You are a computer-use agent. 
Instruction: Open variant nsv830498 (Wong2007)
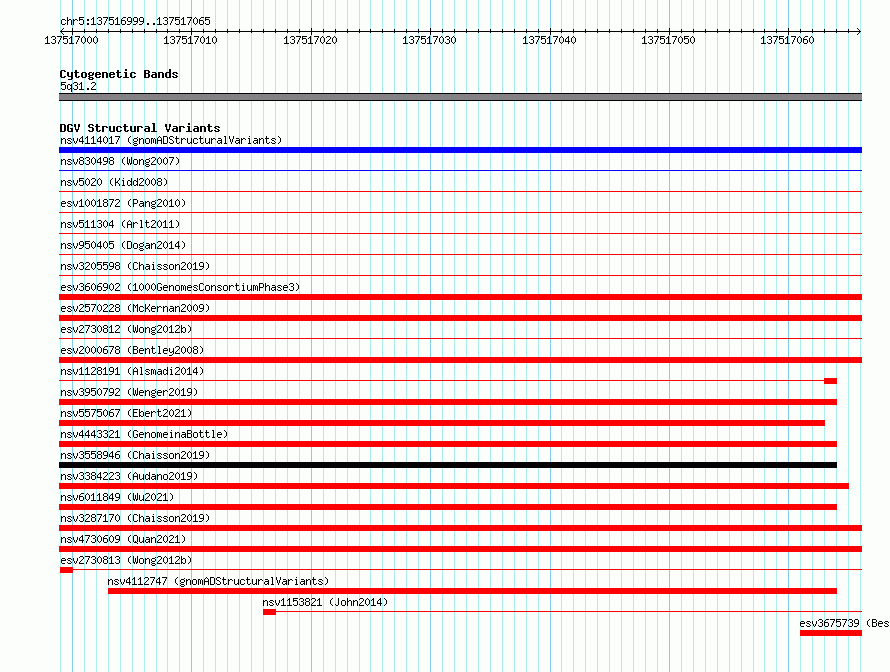pyautogui.click(x=120, y=161)
